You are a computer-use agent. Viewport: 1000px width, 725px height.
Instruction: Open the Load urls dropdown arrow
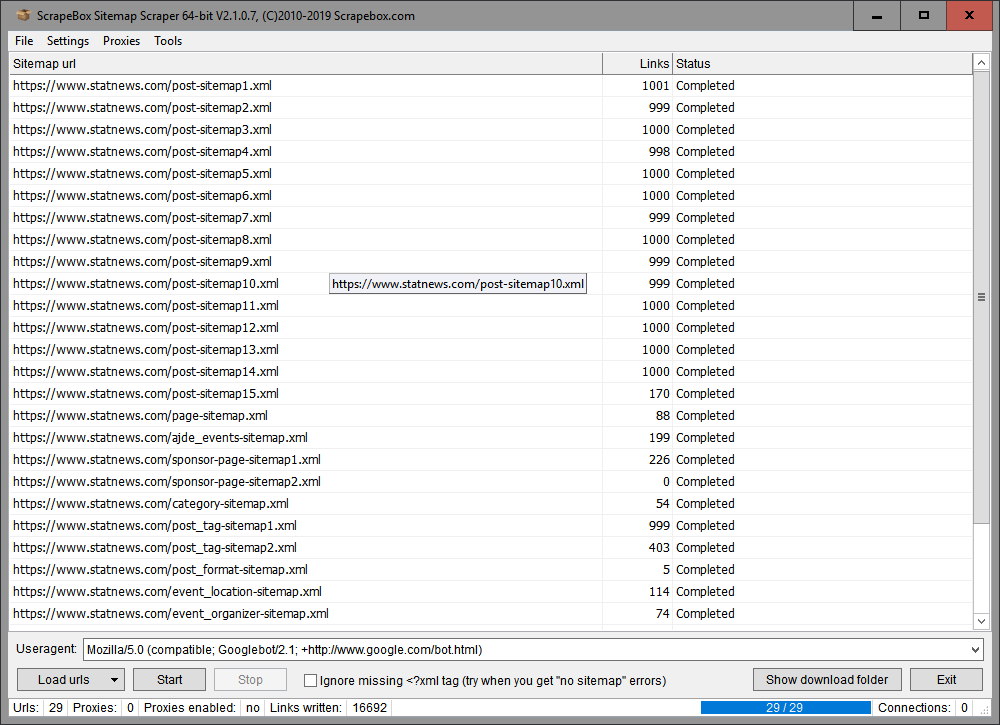[114, 680]
